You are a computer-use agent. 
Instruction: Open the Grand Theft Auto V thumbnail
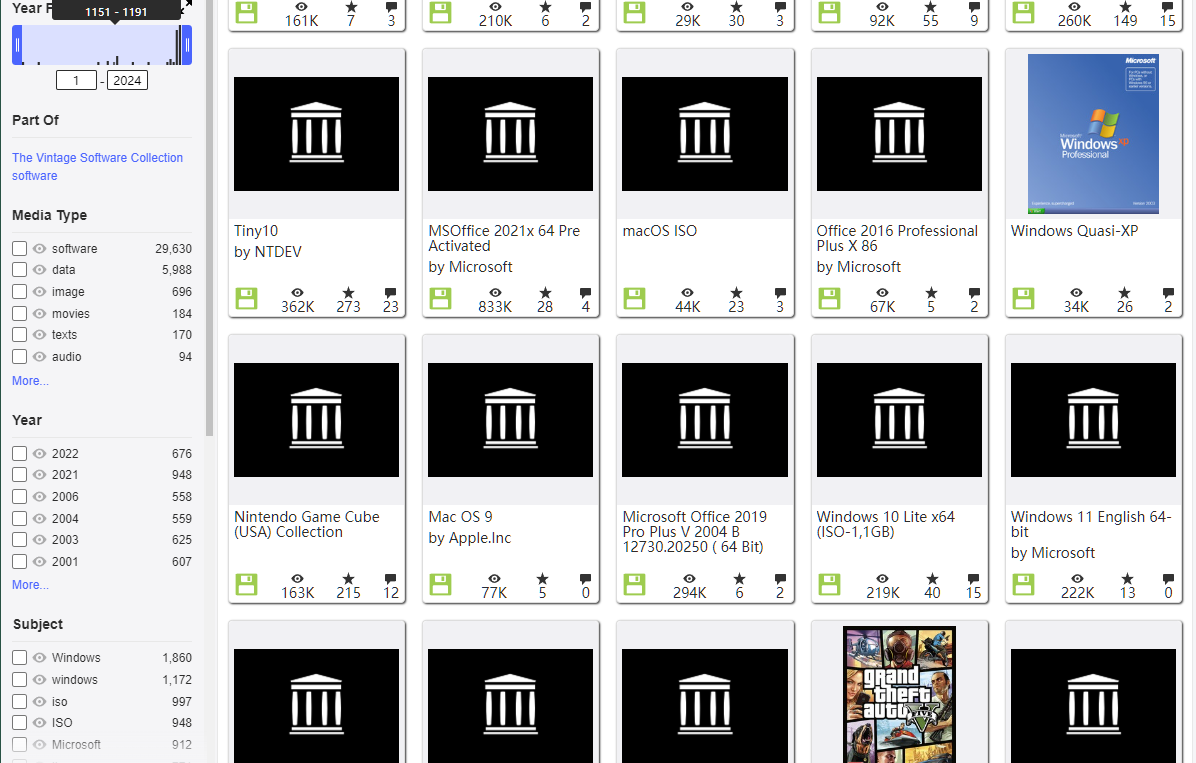pyautogui.click(x=899, y=693)
